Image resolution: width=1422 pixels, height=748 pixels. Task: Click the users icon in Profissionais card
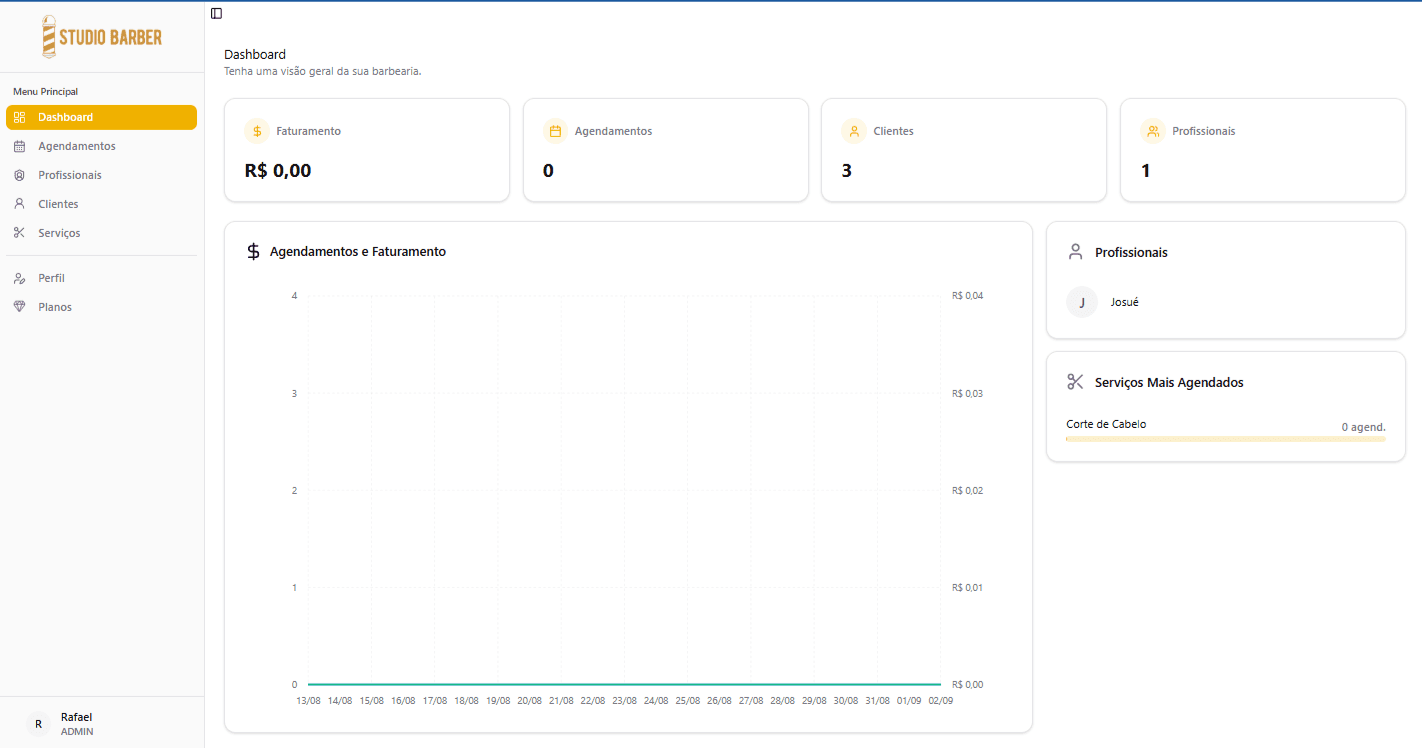(x=1153, y=131)
